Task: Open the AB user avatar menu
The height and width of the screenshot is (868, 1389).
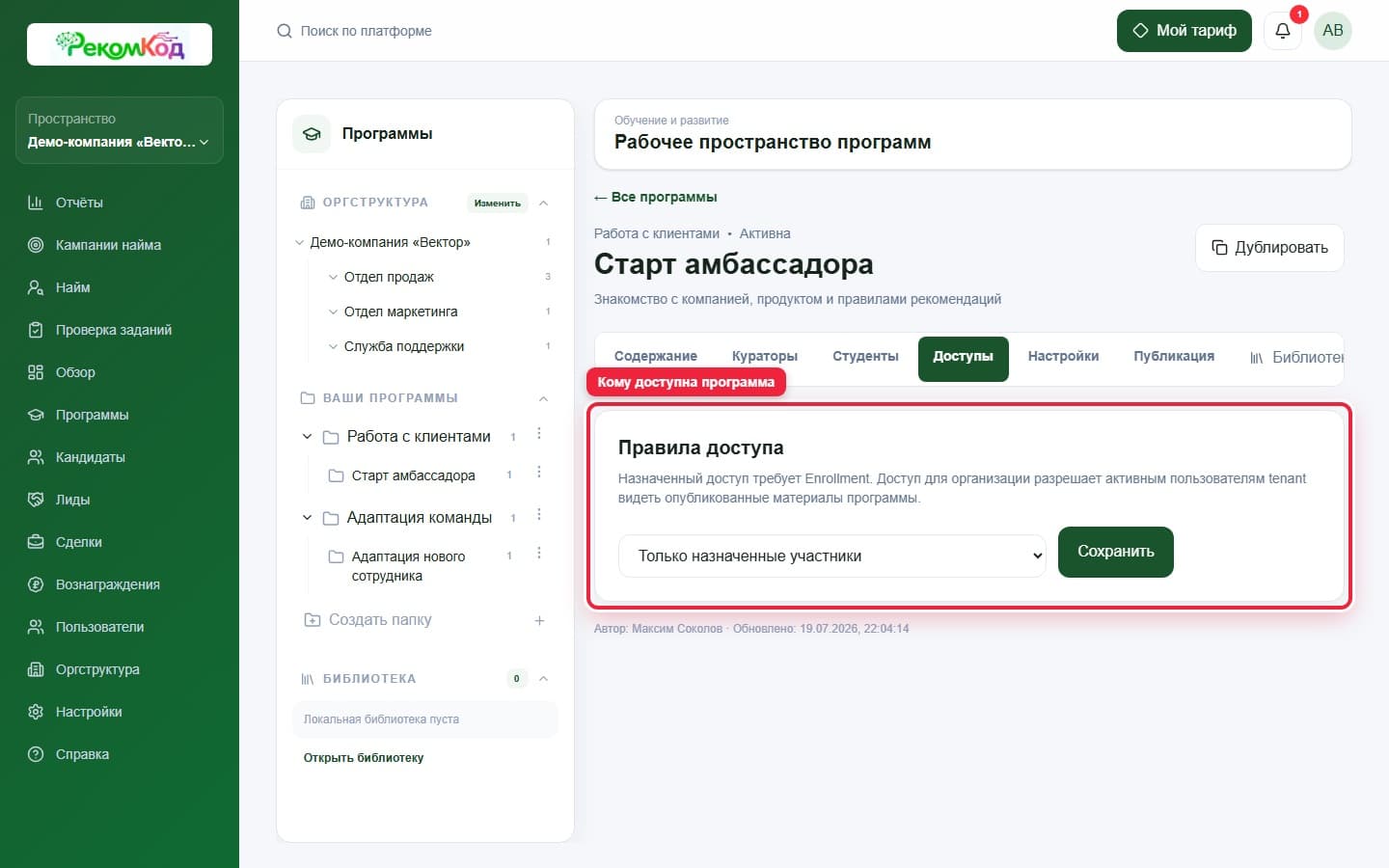Action: click(1333, 31)
